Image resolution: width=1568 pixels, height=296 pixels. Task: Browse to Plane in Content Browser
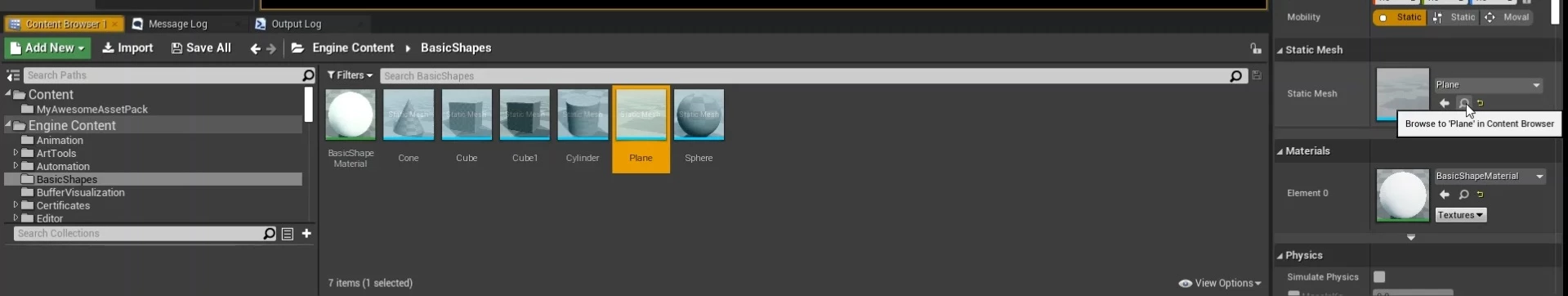coord(1464,103)
